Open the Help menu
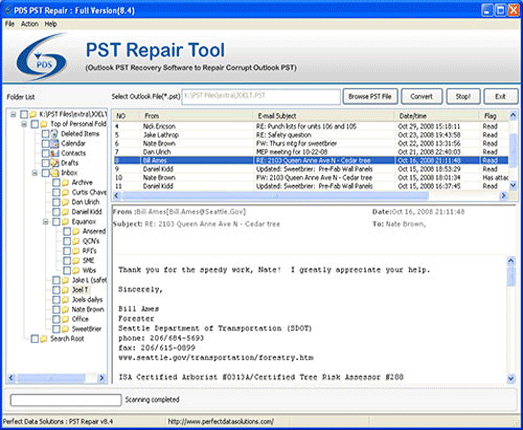The height and width of the screenshot is (430, 523). 51,24
